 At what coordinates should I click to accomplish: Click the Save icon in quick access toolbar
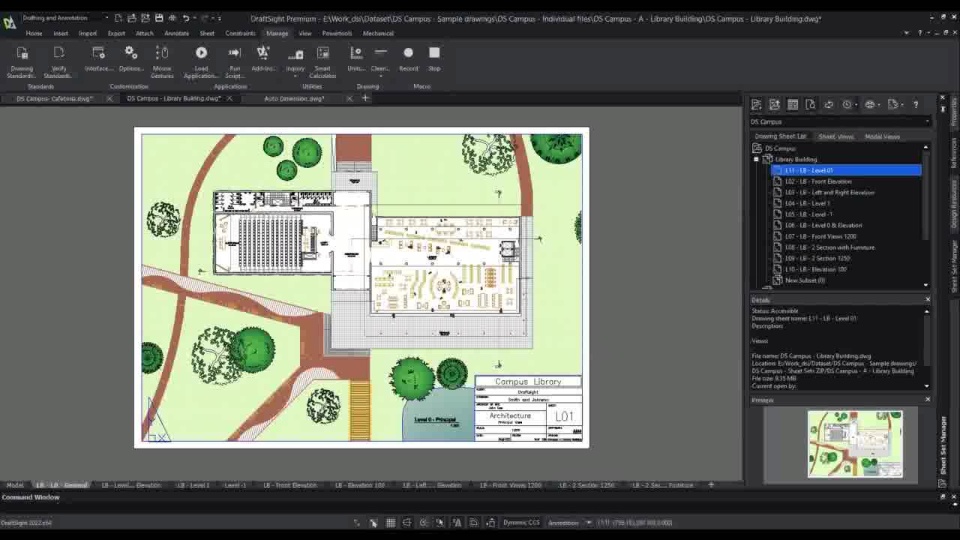click(159, 18)
